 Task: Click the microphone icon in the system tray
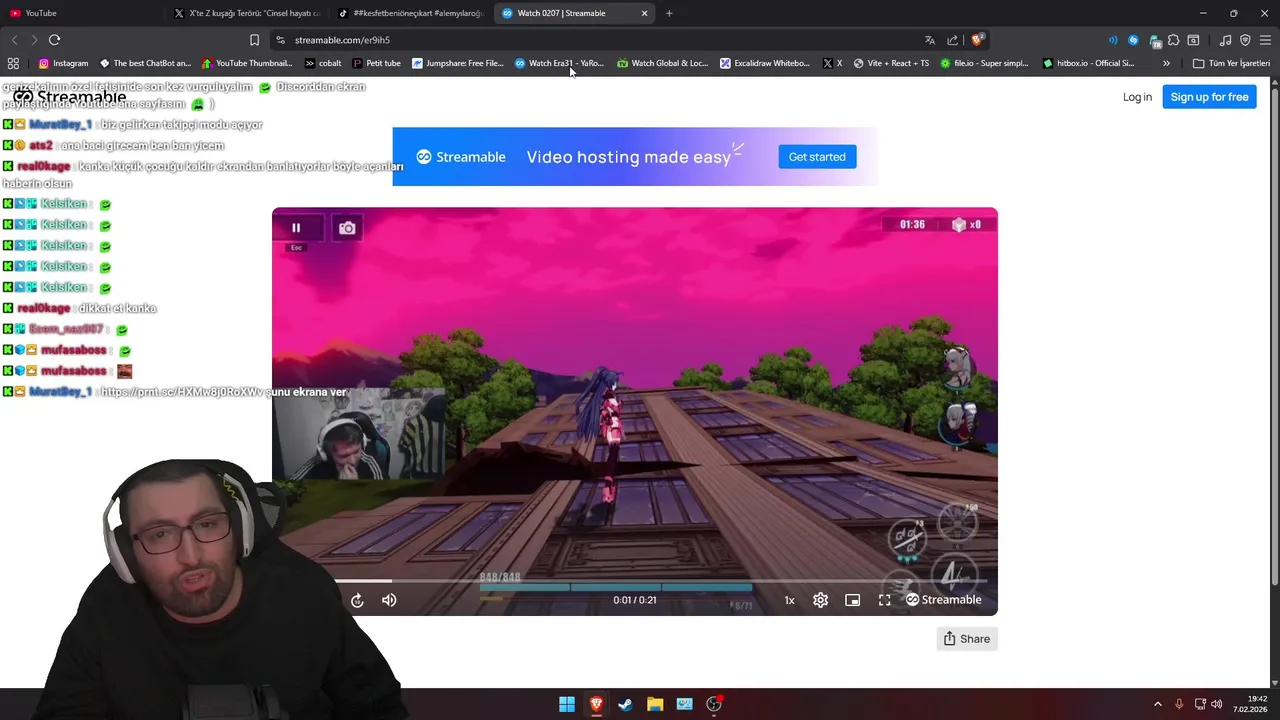[1179, 704]
